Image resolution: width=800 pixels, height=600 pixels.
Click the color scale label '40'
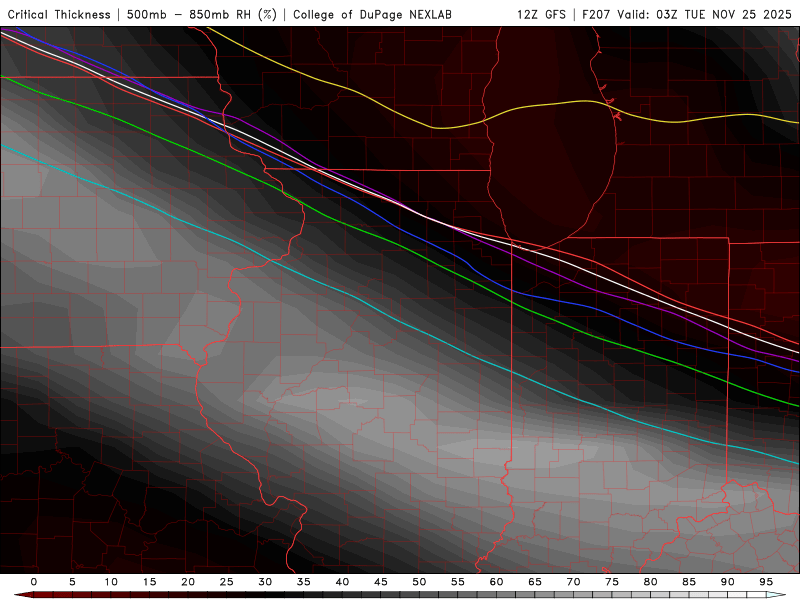tap(342, 582)
